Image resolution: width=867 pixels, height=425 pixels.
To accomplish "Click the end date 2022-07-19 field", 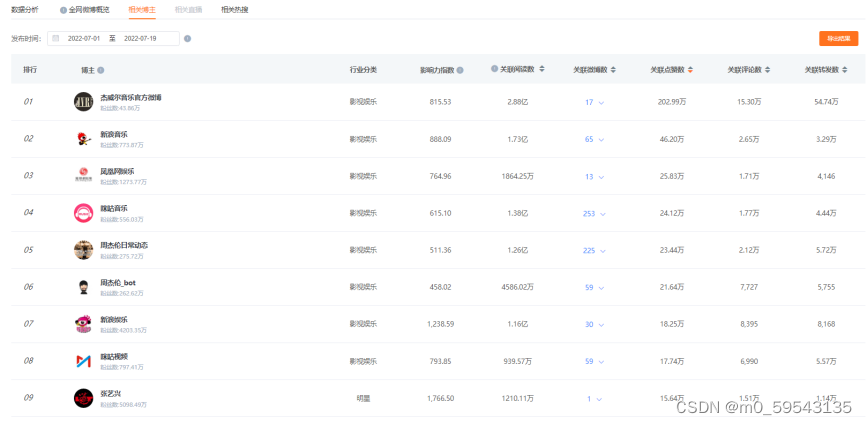I will click(140, 39).
